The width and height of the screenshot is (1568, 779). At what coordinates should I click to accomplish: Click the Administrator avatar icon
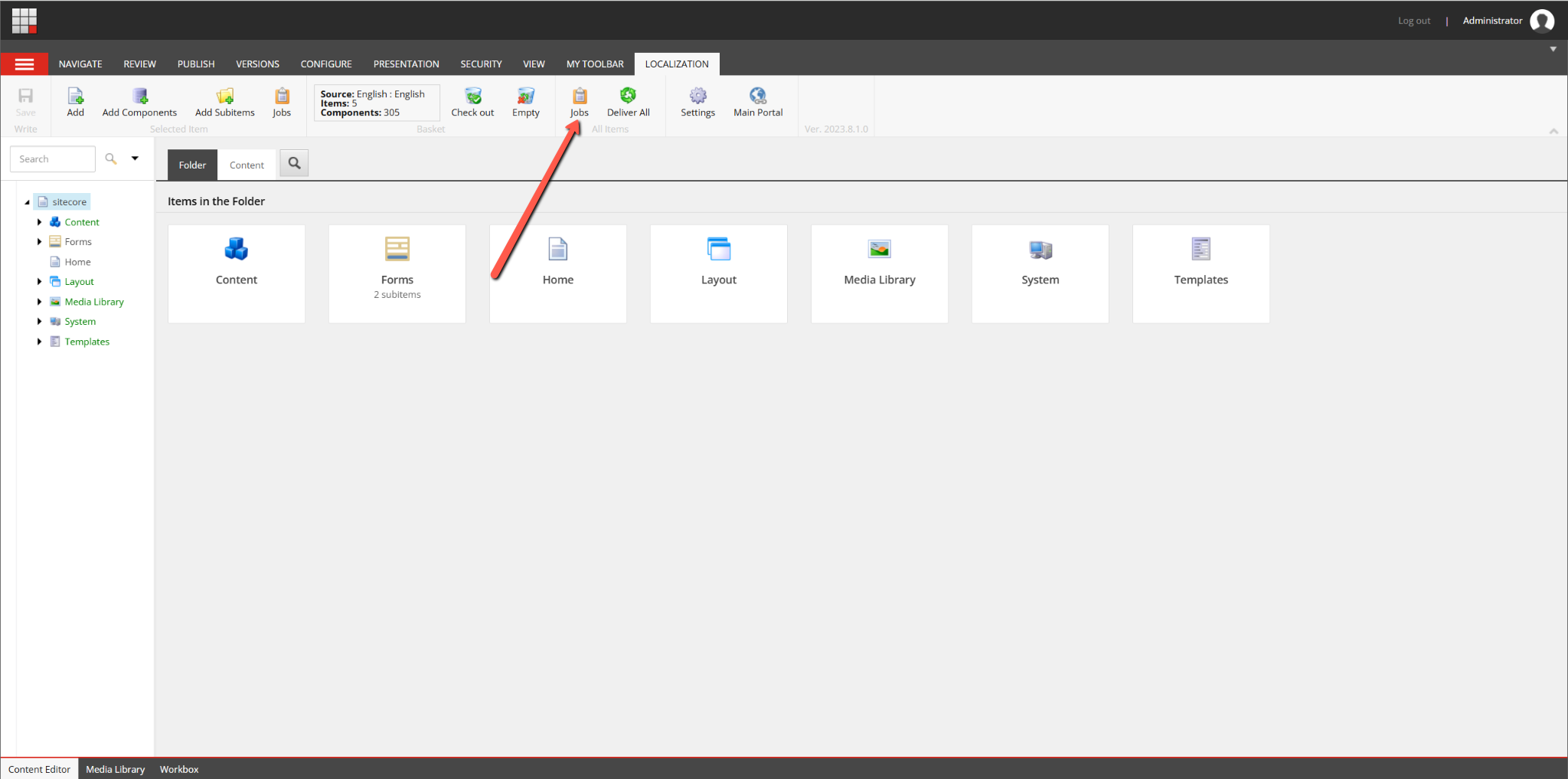coord(1542,21)
